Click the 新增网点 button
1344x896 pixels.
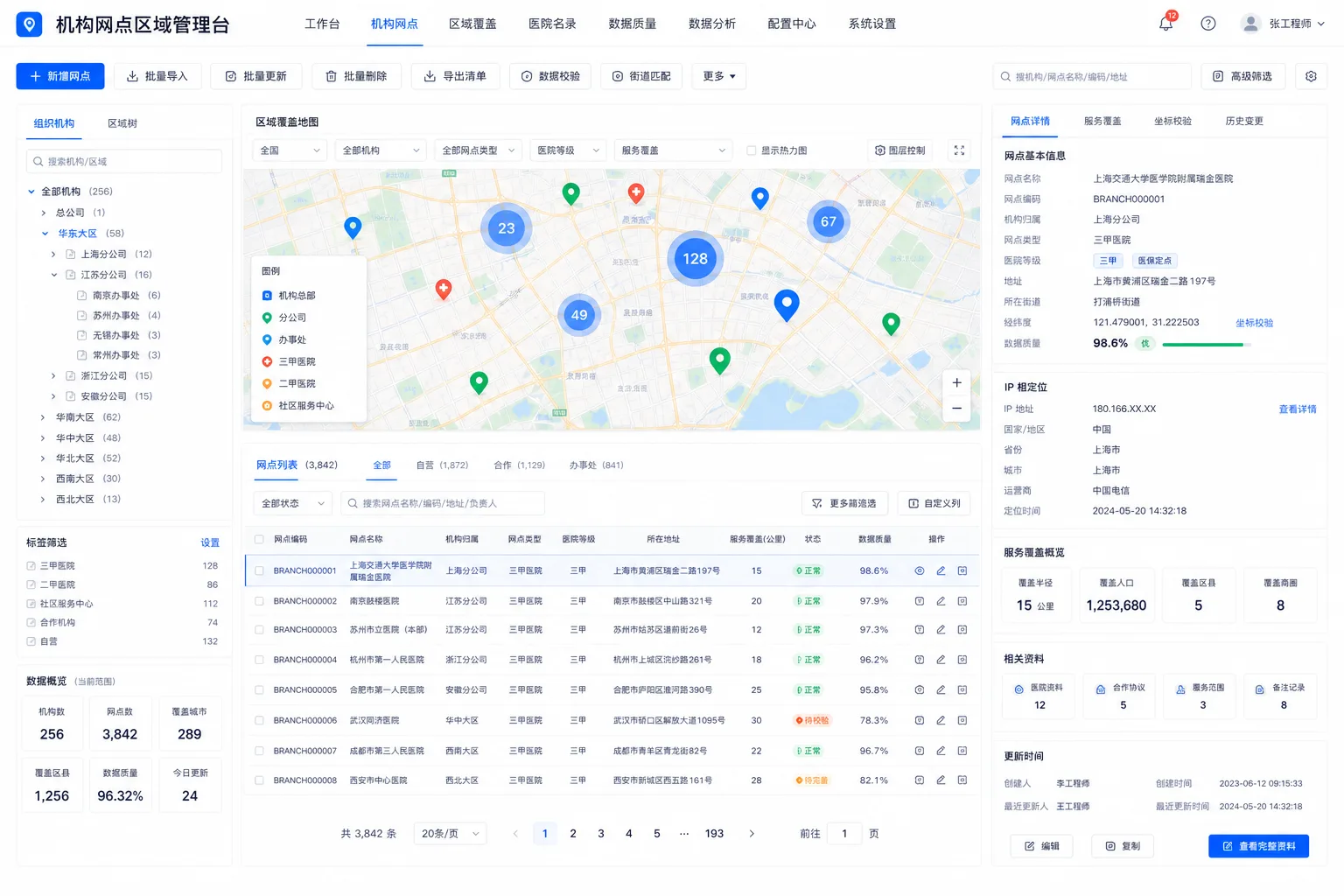coord(60,76)
